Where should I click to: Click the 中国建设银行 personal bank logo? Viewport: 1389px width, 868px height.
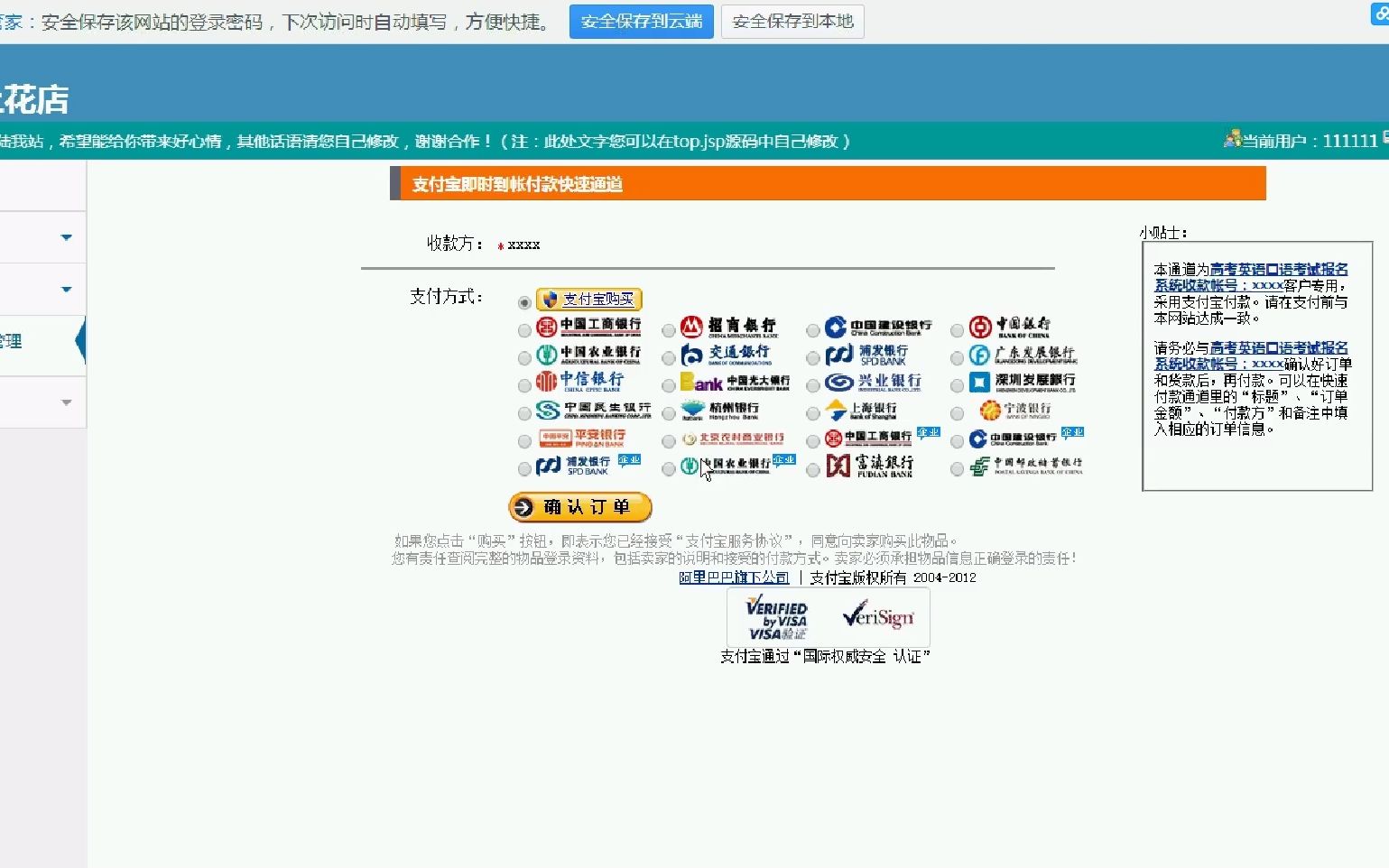[878, 327]
